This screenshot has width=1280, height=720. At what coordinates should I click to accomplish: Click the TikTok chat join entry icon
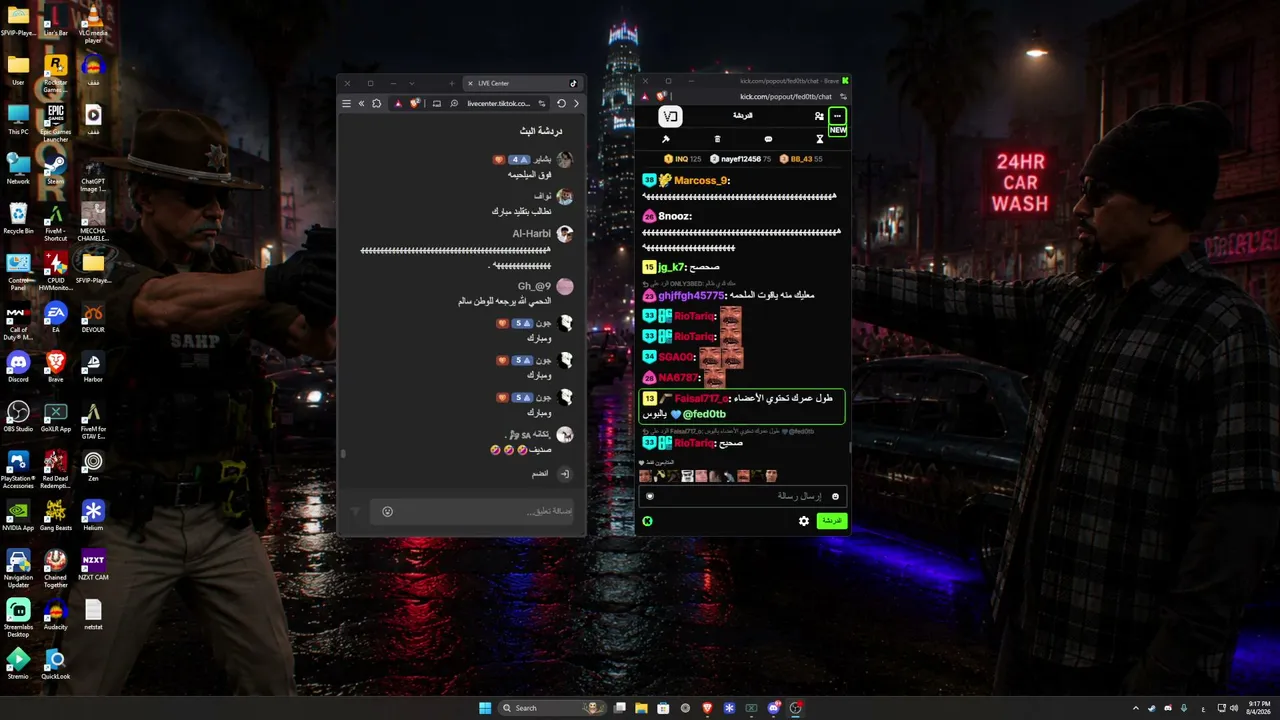point(565,473)
